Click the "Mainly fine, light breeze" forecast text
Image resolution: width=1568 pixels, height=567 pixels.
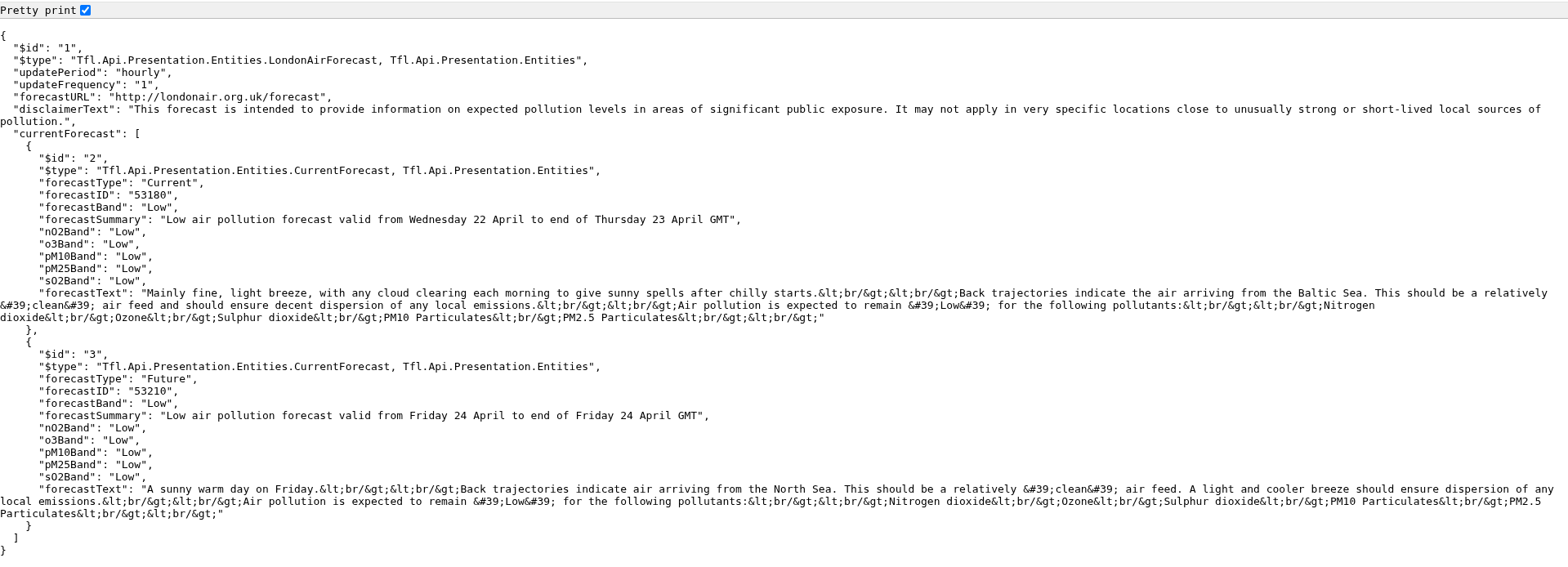(x=490, y=293)
